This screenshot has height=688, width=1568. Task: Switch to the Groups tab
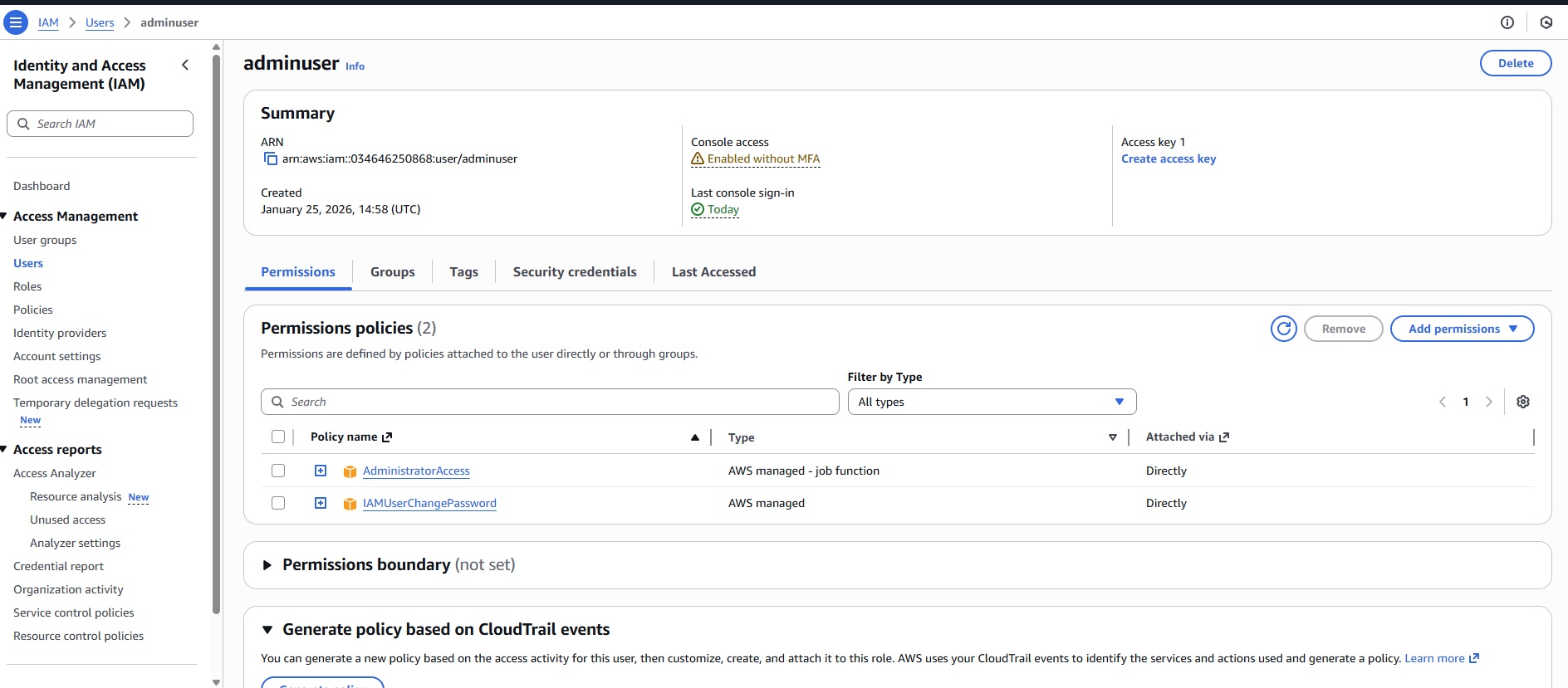click(x=392, y=271)
